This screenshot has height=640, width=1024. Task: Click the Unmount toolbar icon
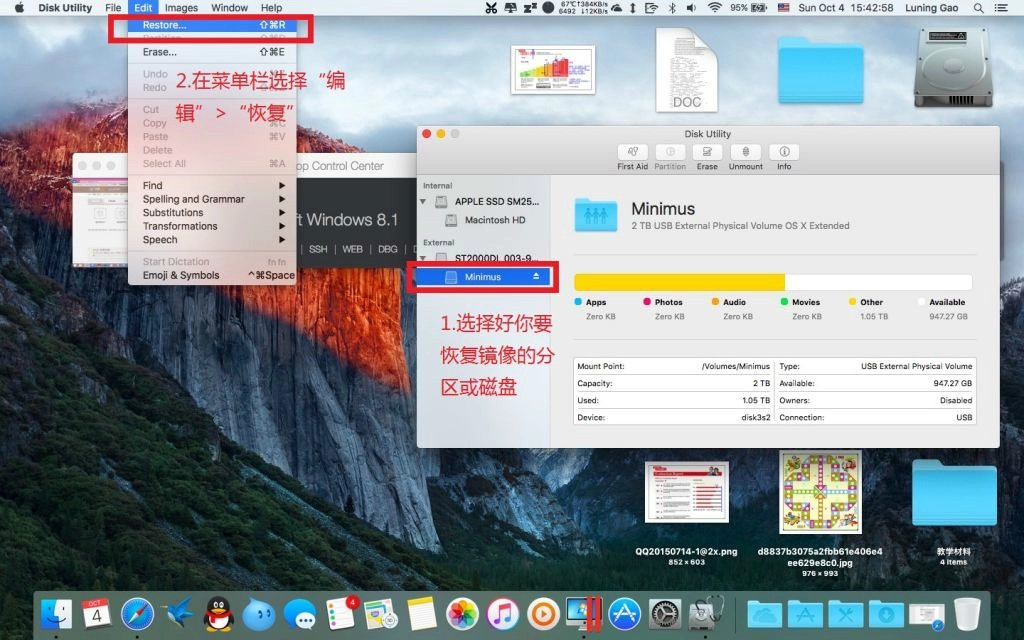[745, 152]
